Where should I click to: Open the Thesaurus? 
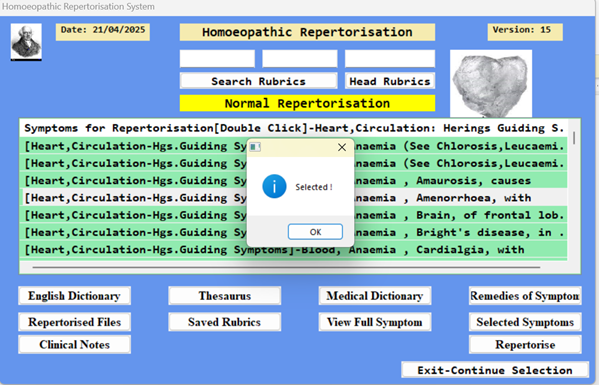click(x=225, y=296)
